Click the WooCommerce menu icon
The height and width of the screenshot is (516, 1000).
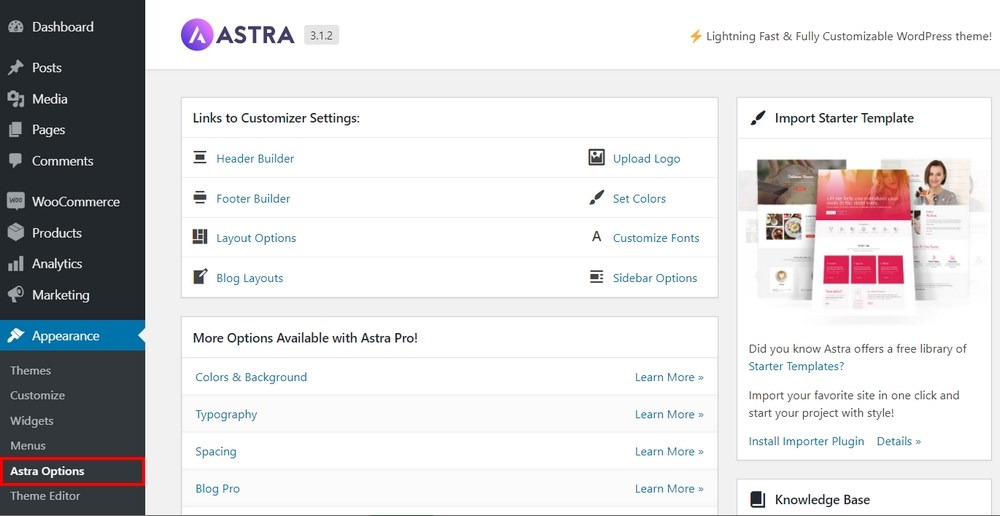[x=15, y=201]
